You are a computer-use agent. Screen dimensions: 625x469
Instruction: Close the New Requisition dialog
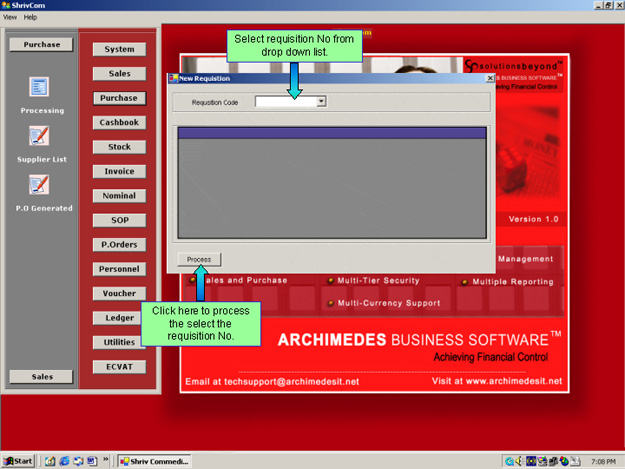pyautogui.click(x=489, y=77)
